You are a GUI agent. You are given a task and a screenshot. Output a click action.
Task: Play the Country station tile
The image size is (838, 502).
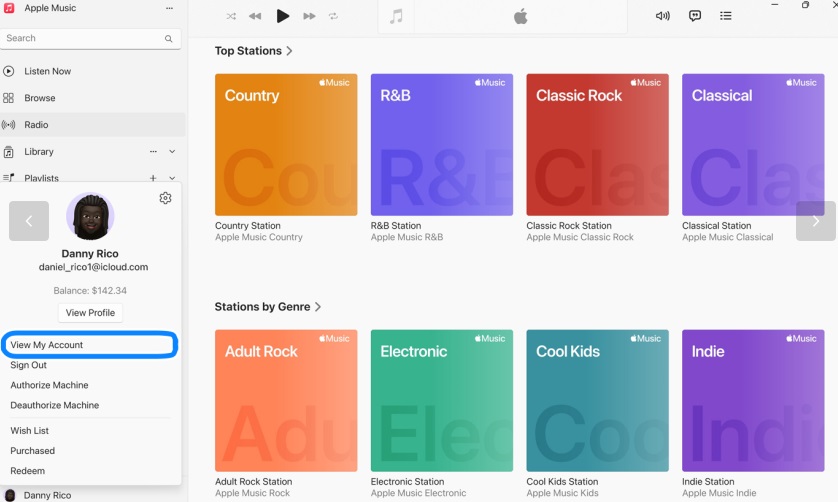(x=286, y=145)
